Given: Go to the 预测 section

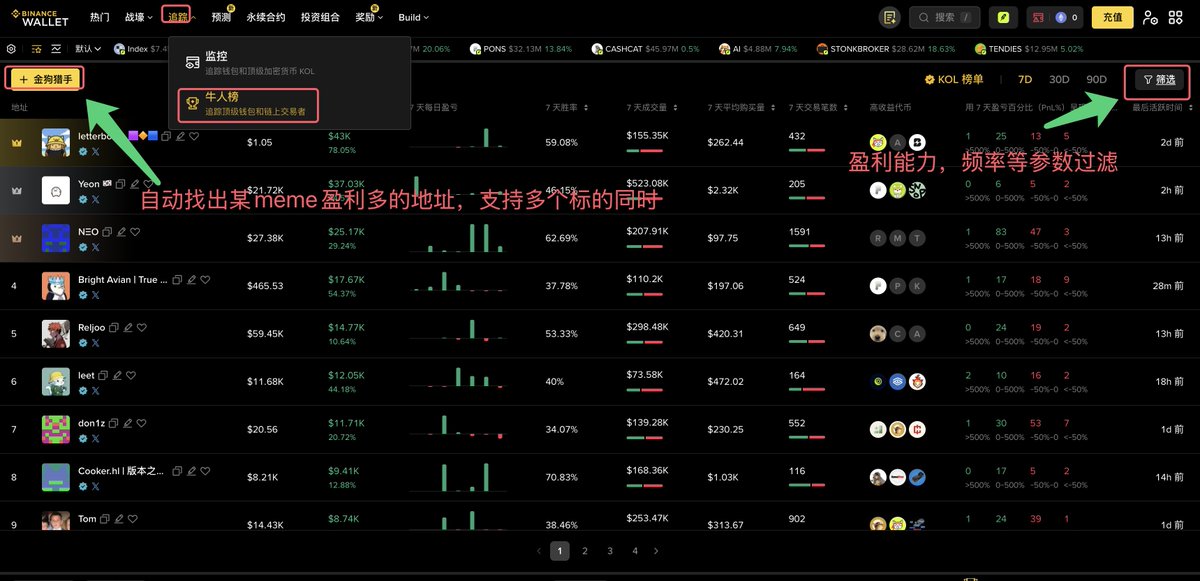Looking at the screenshot, I should (221, 17).
